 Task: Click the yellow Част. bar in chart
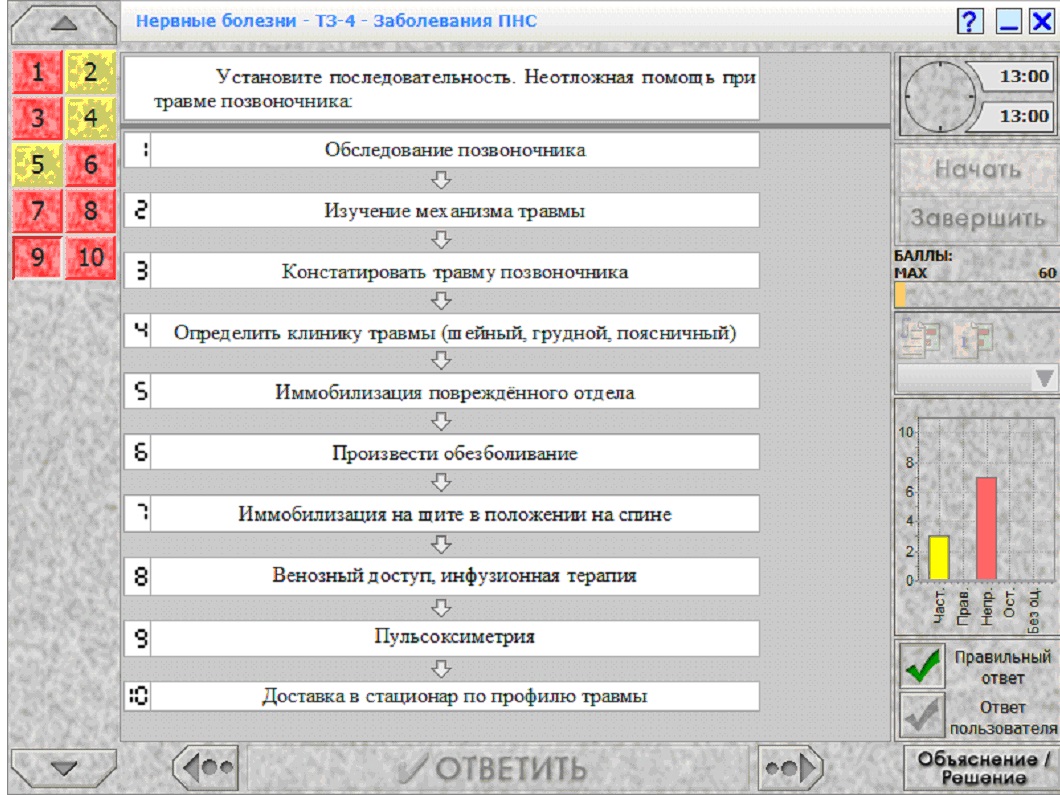pos(938,558)
